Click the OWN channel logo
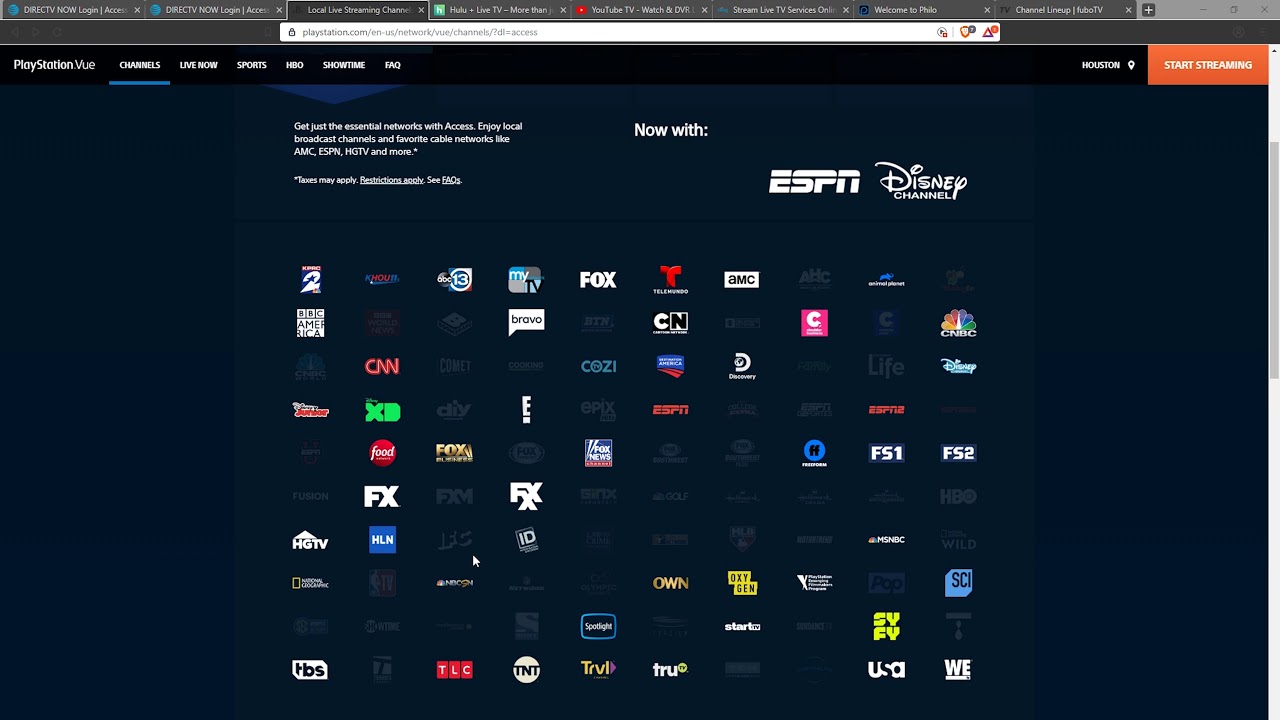The image size is (1280, 720). (x=670, y=583)
